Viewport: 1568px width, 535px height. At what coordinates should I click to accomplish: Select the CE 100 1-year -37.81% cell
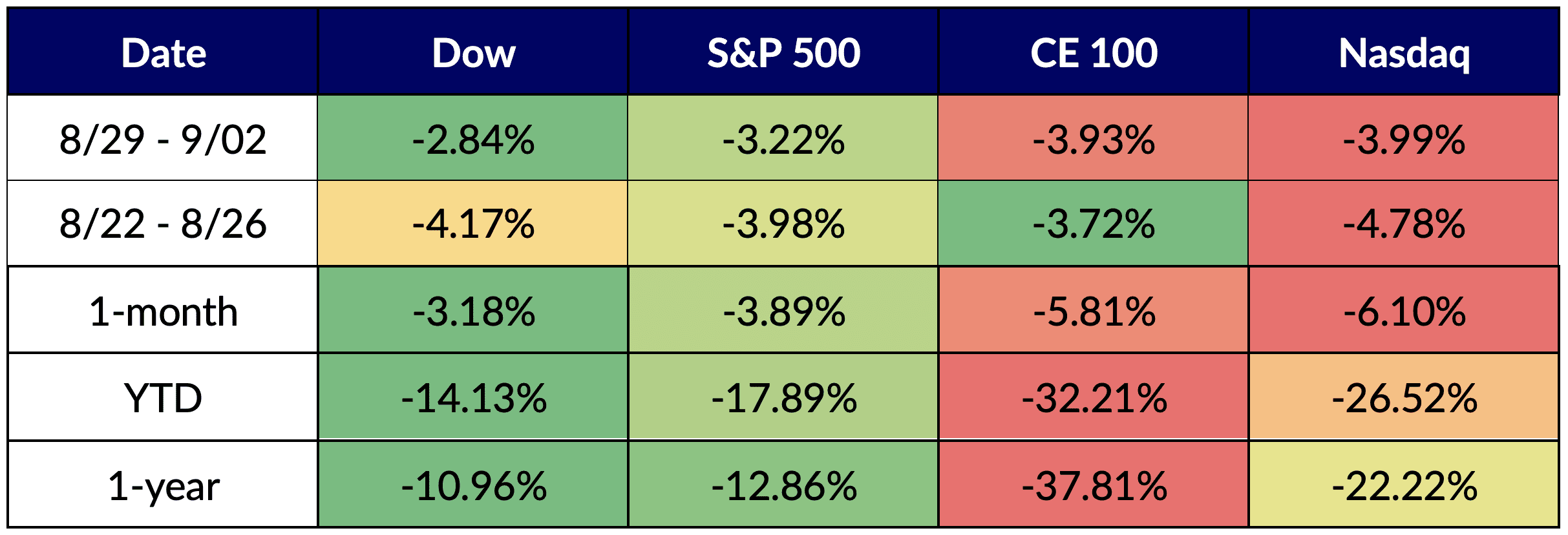tap(1094, 485)
